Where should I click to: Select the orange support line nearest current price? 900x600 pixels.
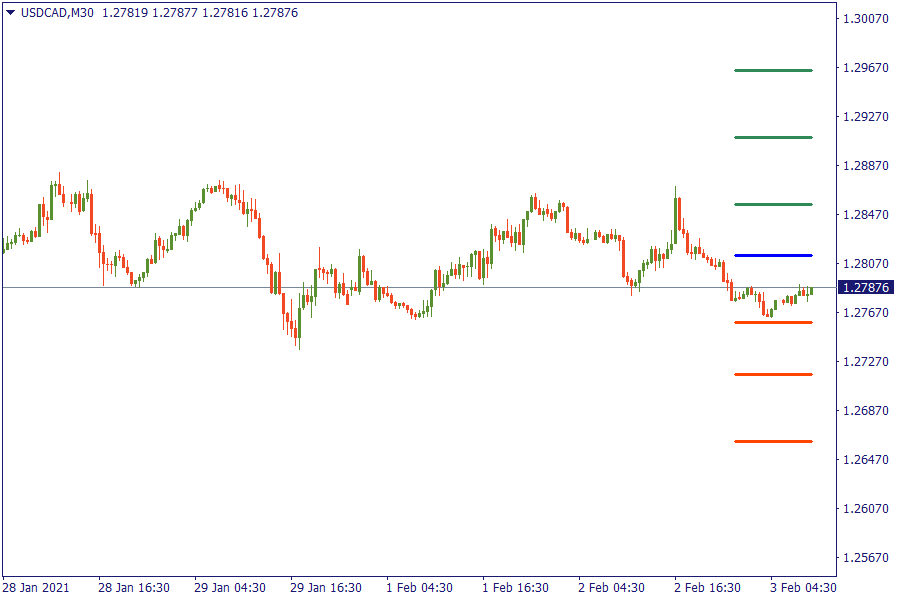click(x=773, y=322)
